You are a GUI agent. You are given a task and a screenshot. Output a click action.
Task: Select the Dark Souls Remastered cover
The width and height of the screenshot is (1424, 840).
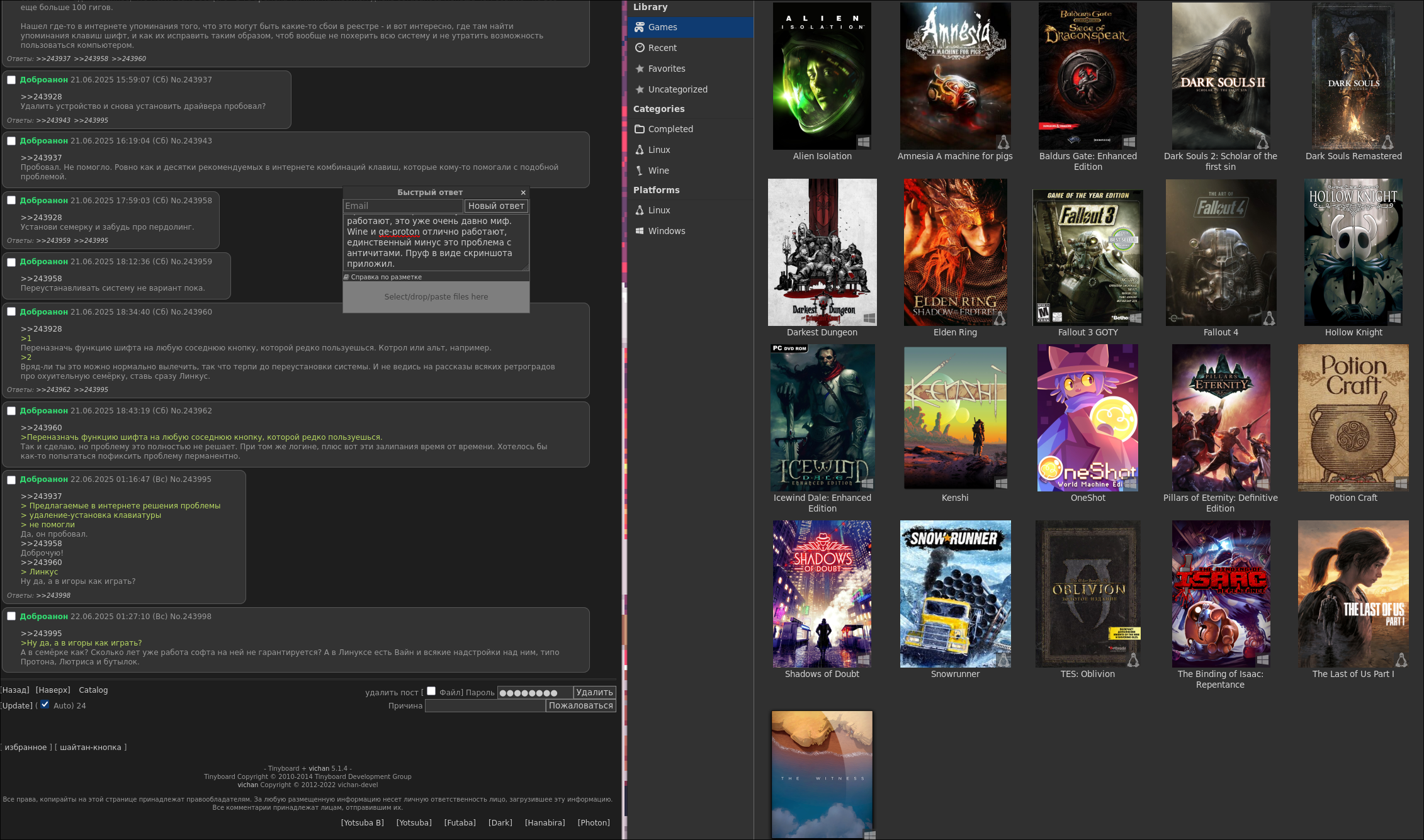click(x=1353, y=76)
